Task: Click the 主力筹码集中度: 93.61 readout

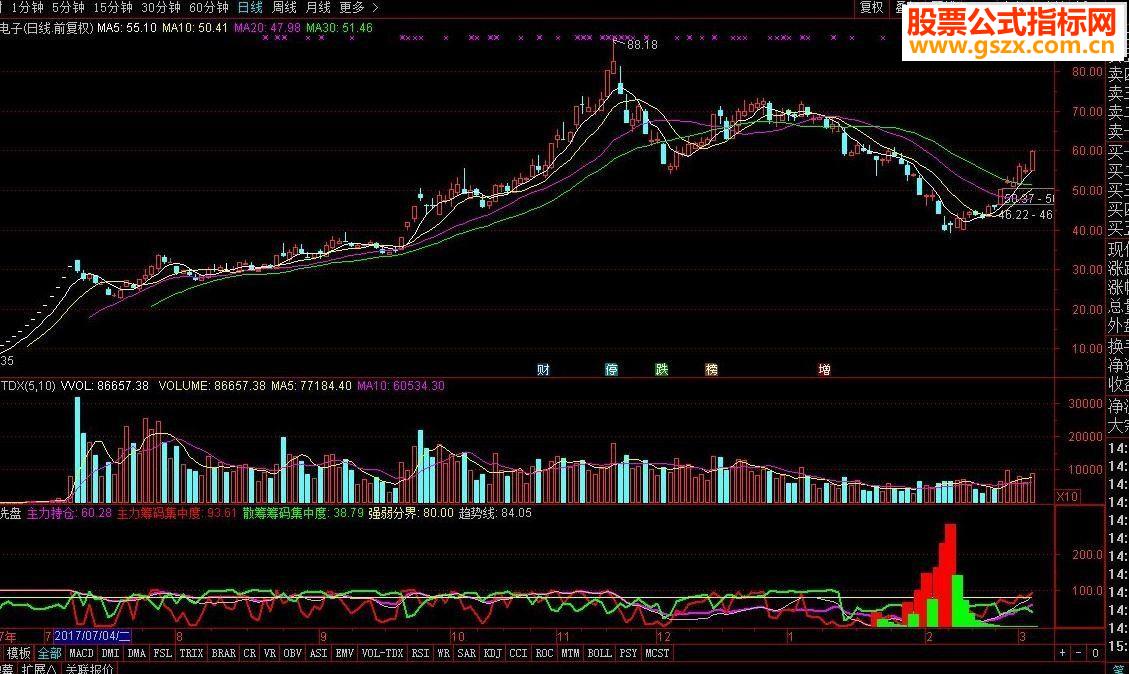Action: pos(176,513)
